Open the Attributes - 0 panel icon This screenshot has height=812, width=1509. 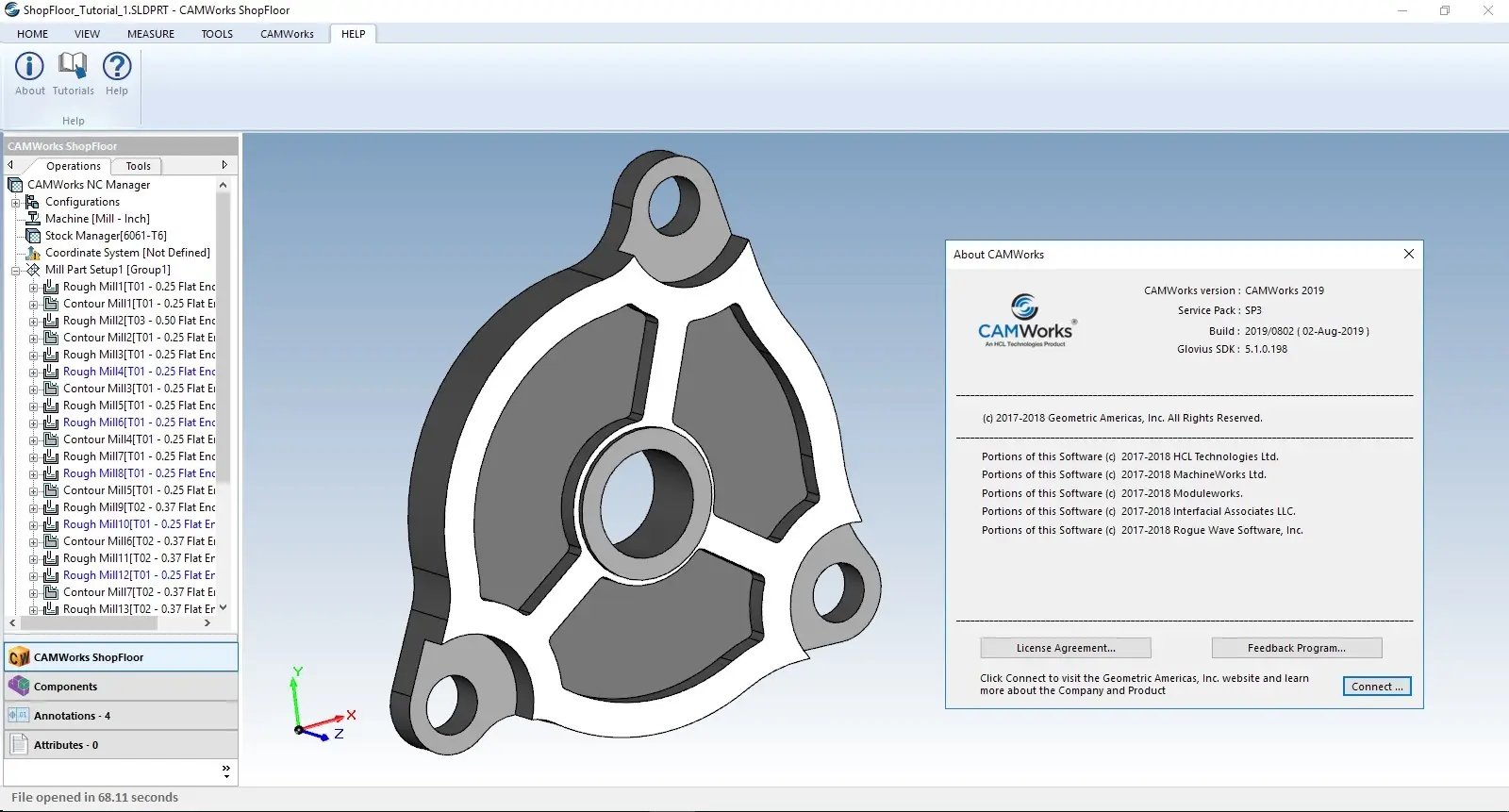(x=19, y=745)
